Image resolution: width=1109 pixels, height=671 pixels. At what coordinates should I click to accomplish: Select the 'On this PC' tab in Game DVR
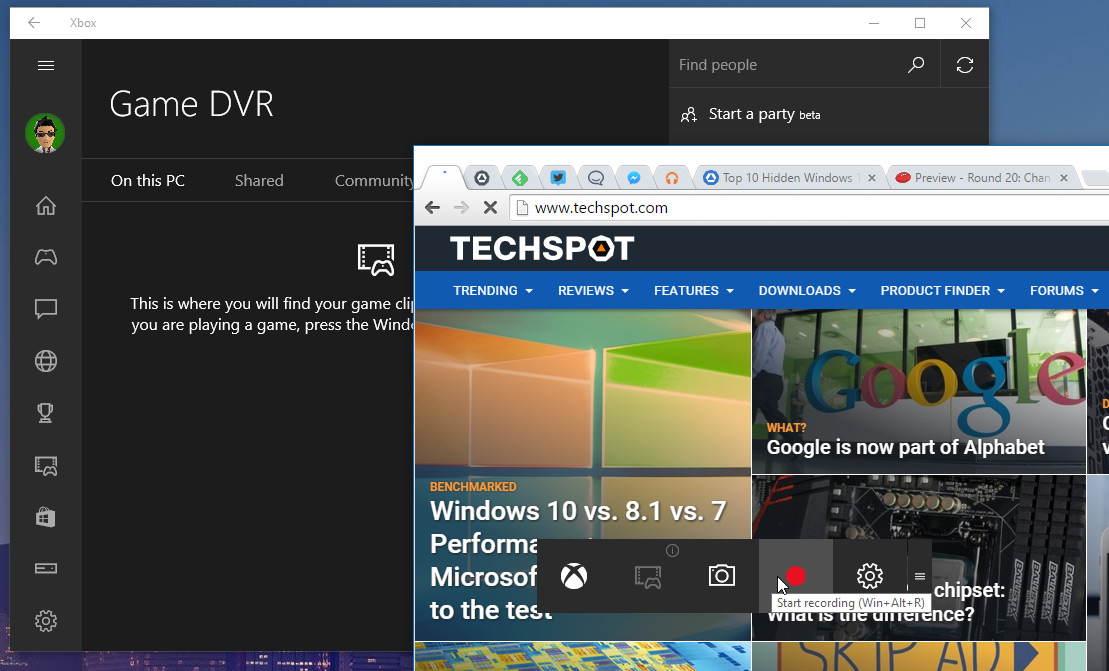[148, 180]
